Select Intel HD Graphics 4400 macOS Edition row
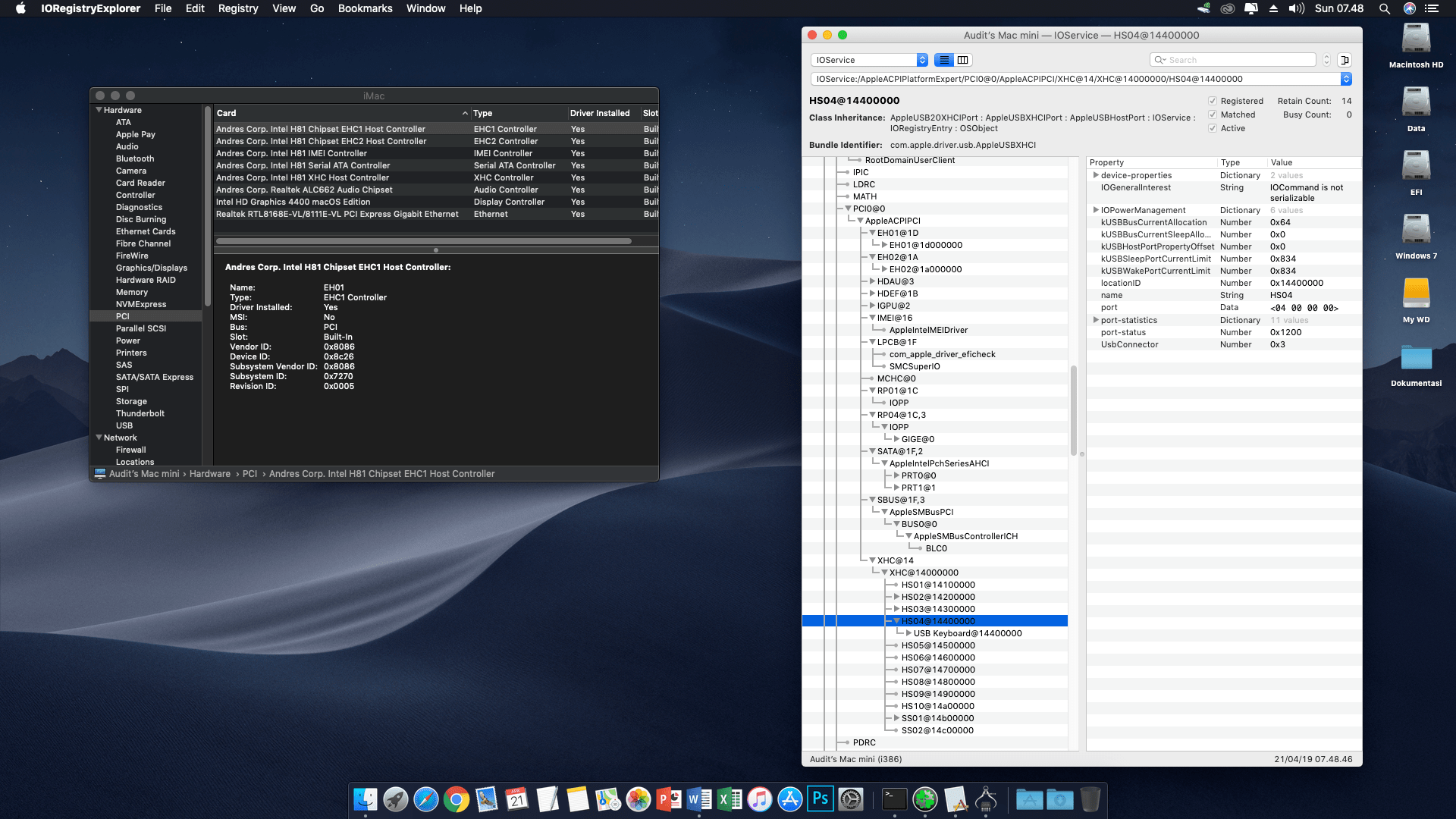 tap(435, 202)
